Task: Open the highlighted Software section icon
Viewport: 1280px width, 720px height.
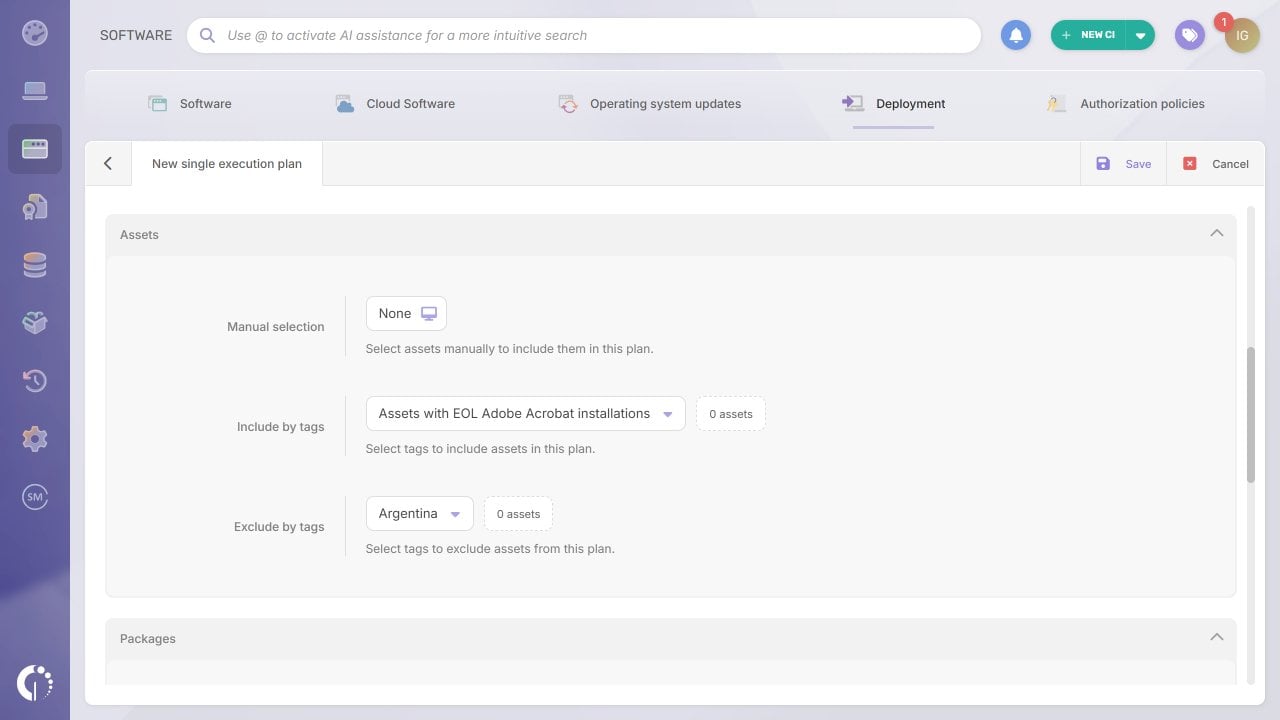Action: (x=35, y=148)
